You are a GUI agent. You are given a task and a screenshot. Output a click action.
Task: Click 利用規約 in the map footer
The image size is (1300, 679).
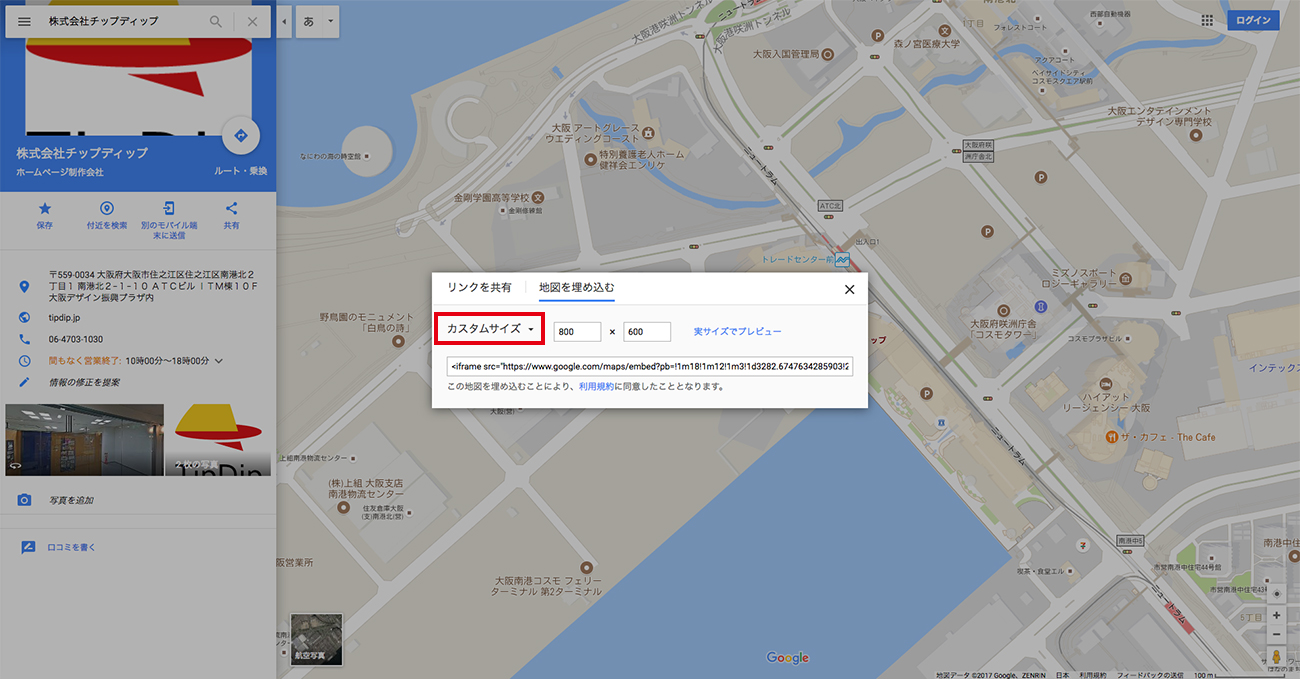tap(1093, 674)
